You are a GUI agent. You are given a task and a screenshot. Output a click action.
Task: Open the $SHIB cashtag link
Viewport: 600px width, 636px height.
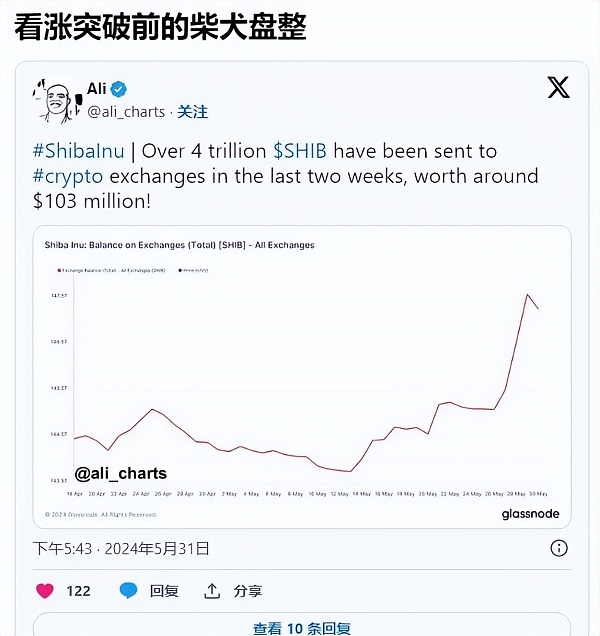(300, 152)
